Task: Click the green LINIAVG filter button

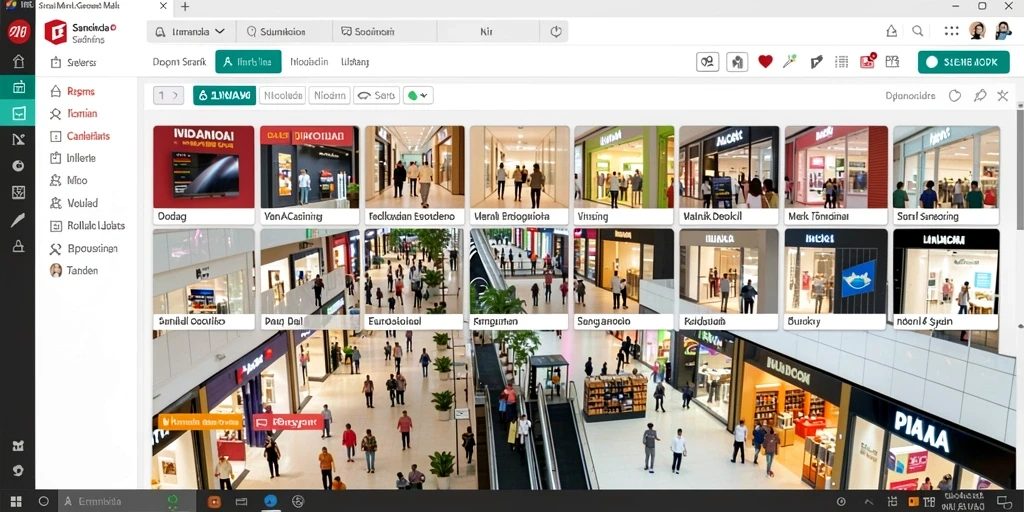Action: pyautogui.click(x=224, y=95)
